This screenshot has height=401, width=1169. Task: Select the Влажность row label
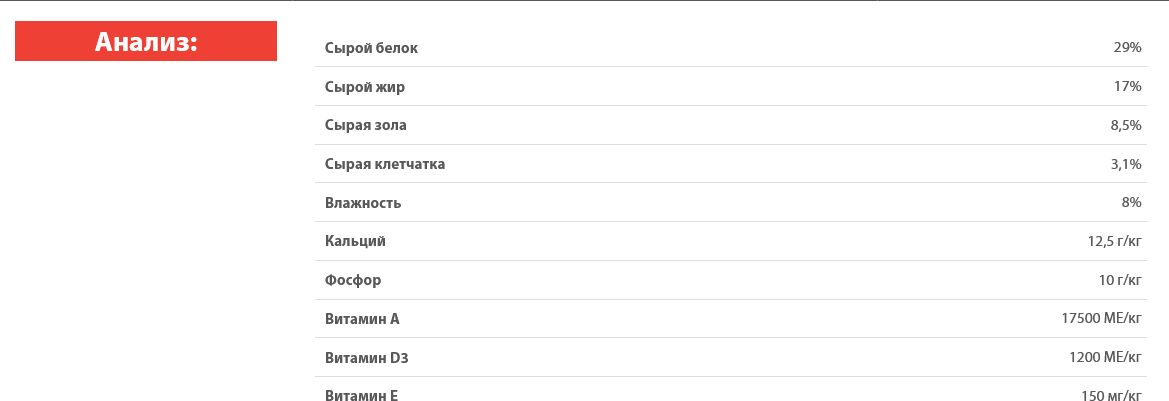pyautogui.click(x=363, y=203)
